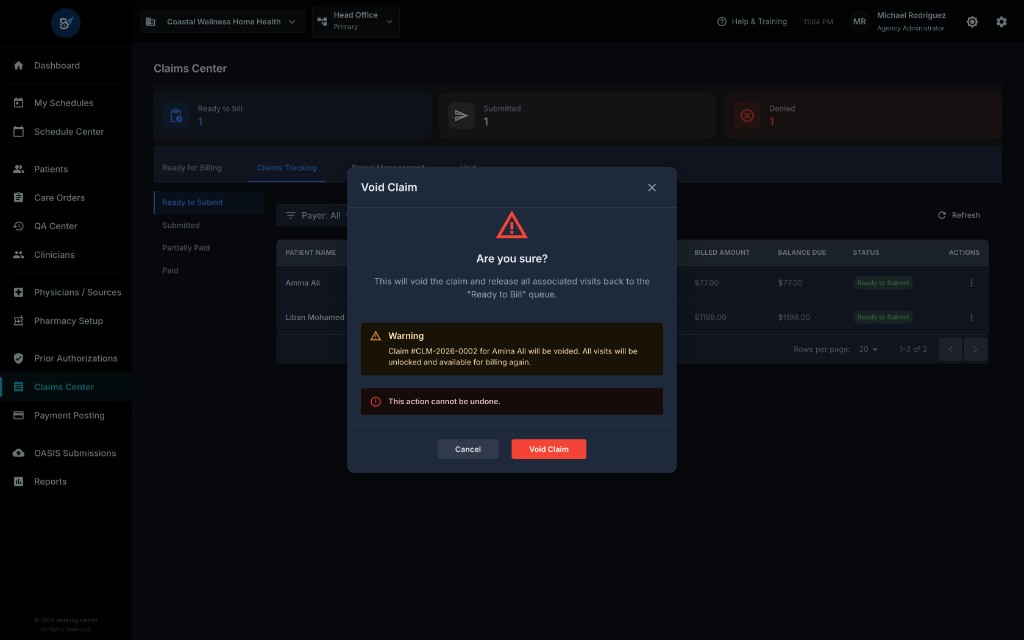1024x640 pixels.
Task: Open My Schedules calendar icon
Action: click(18, 103)
